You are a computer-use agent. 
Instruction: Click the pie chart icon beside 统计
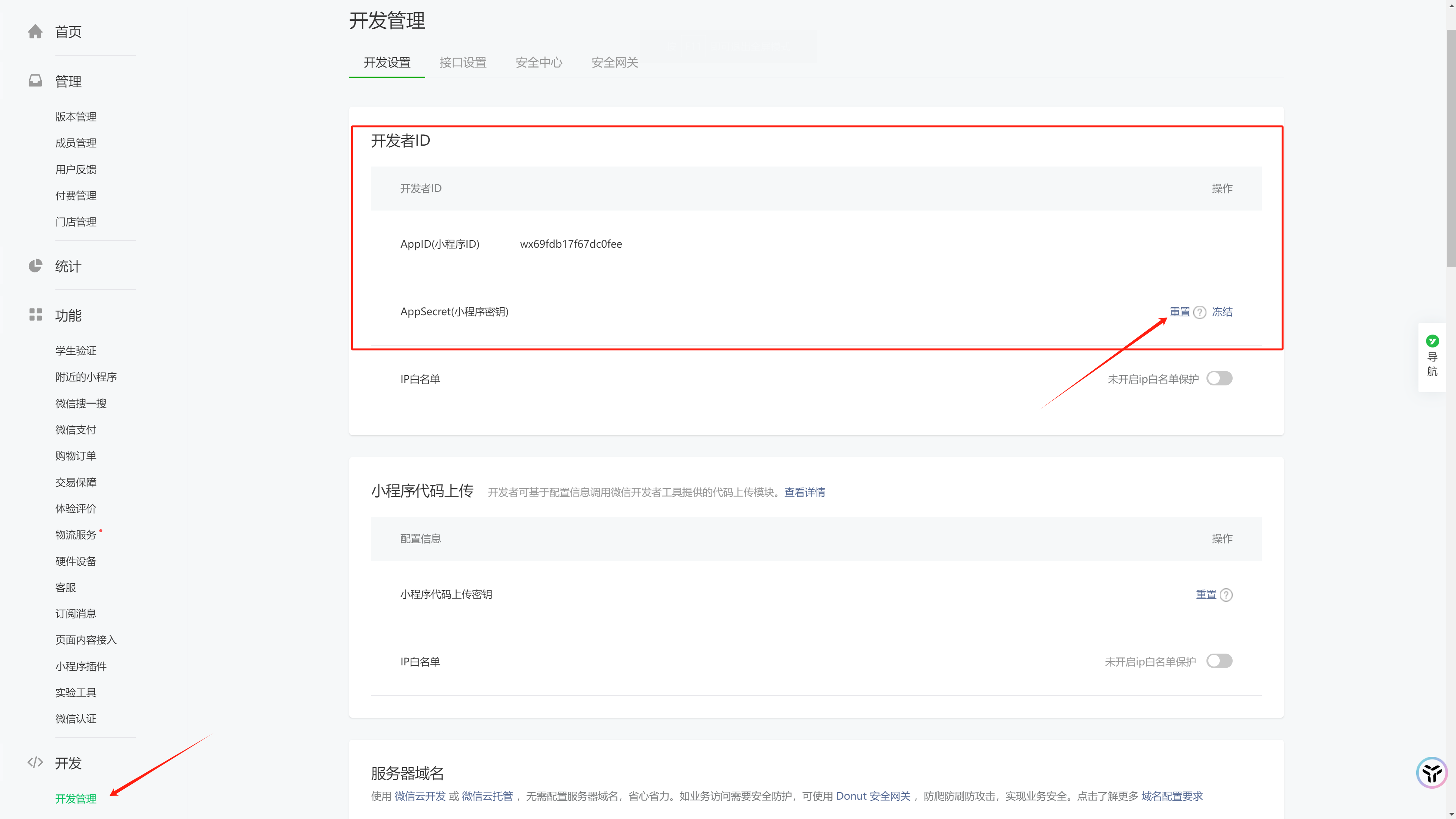tap(35, 266)
